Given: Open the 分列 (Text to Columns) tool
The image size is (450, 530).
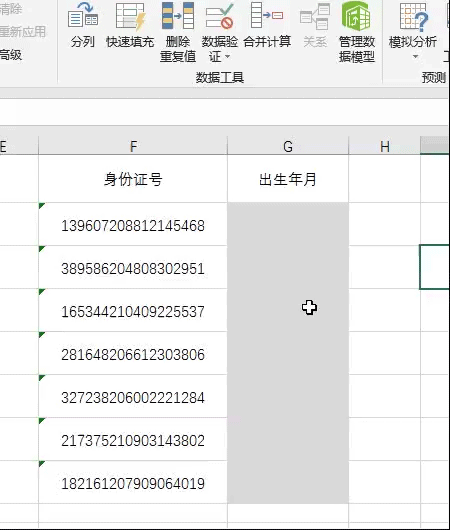Looking at the screenshot, I should [83, 25].
